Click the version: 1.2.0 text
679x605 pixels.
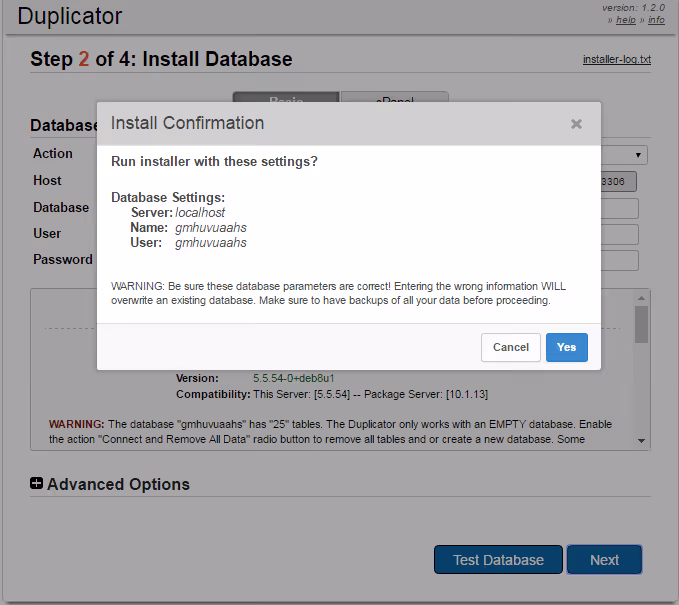point(634,8)
